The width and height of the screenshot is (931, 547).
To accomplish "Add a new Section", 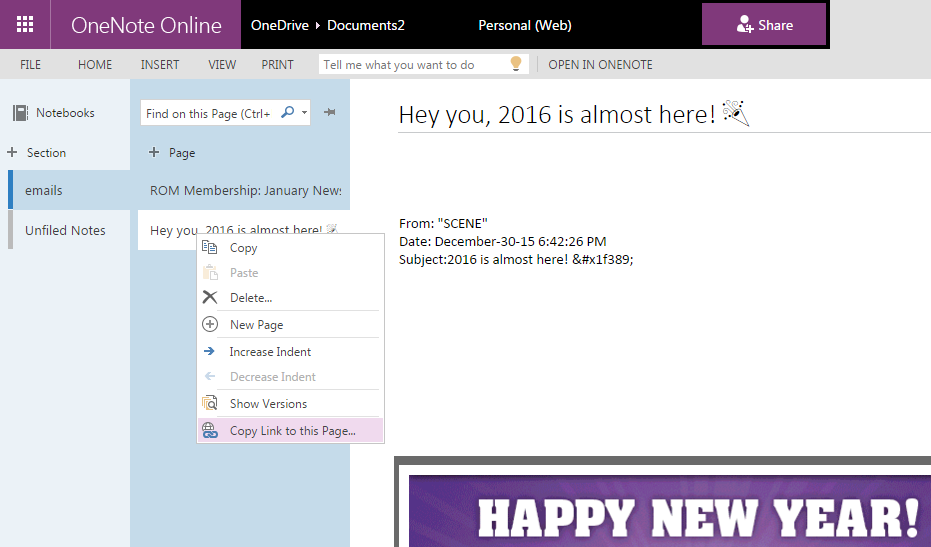I will click(37, 153).
